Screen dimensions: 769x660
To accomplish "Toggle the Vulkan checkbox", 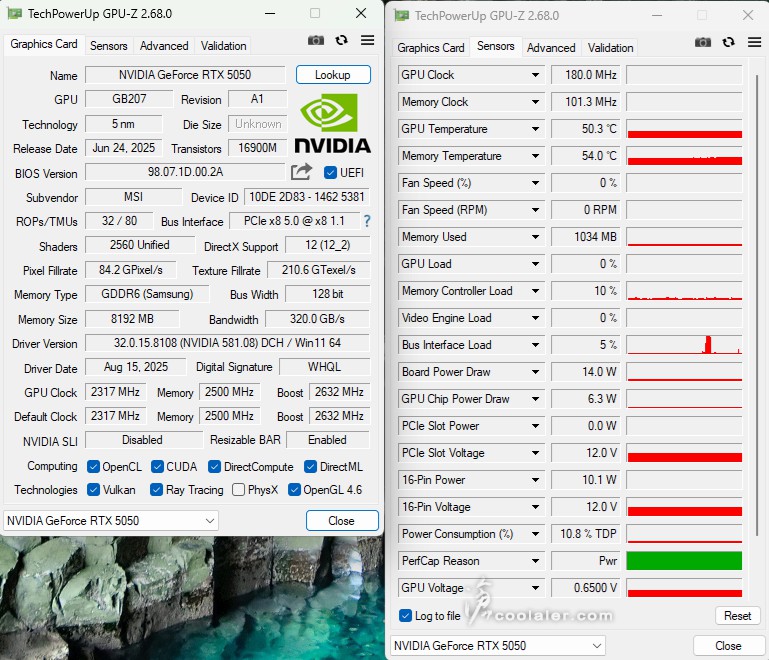I will click(x=93, y=490).
